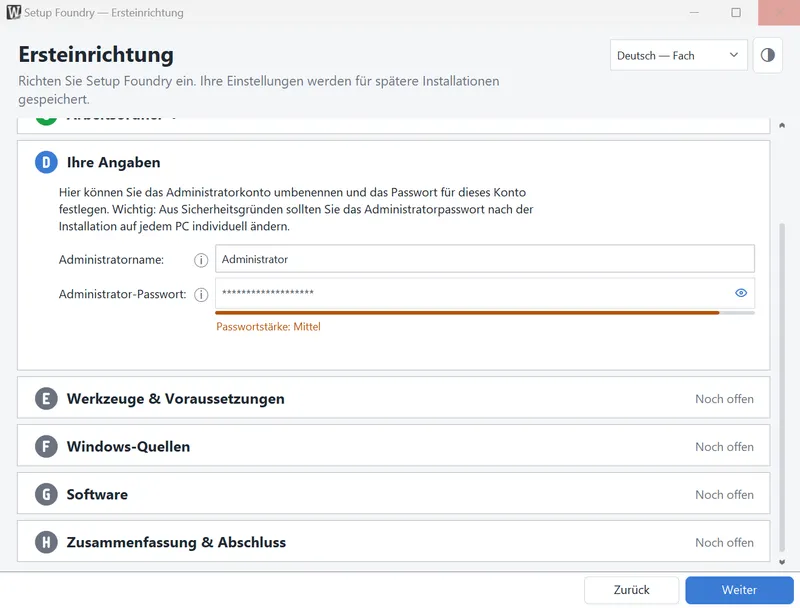Image resolution: width=800 pixels, height=608 pixels.
Task: Show password with the eye icon
Action: point(741,293)
